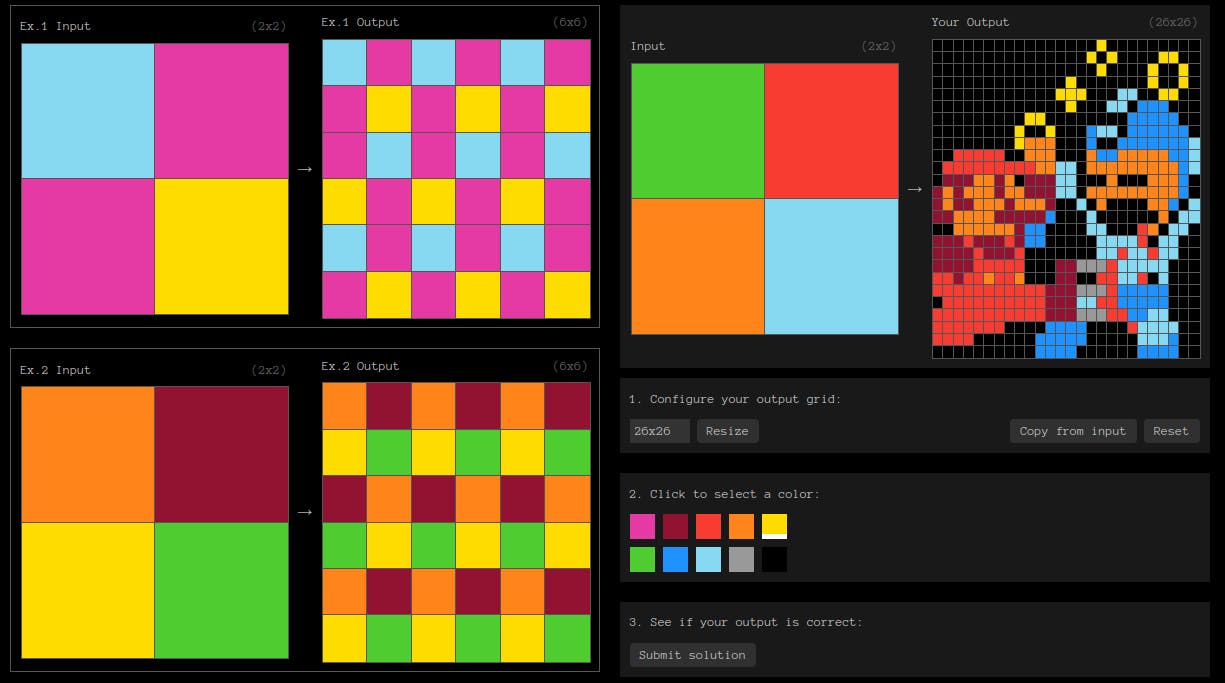This screenshot has width=1225, height=683.
Task: Pick the green swatch in the palette
Action: click(642, 559)
